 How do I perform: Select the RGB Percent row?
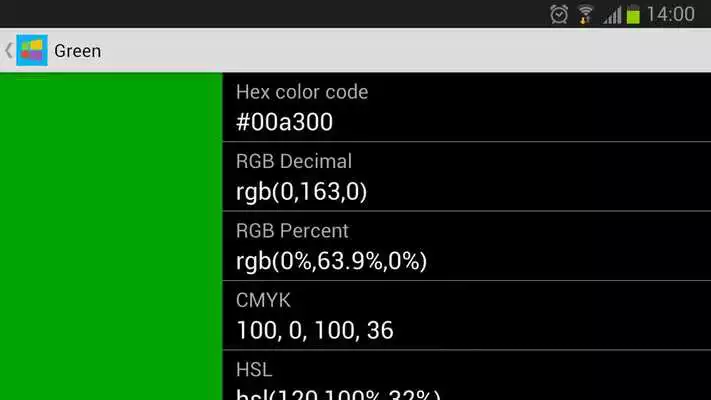coord(467,246)
